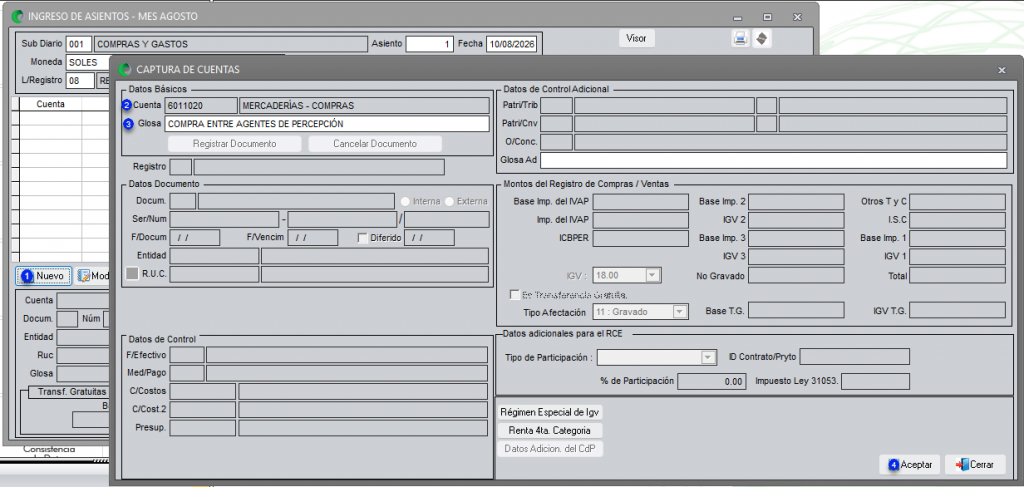The image size is (1024, 487).
Task: Click the Base T.G. amount field
Action: tap(796, 310)
